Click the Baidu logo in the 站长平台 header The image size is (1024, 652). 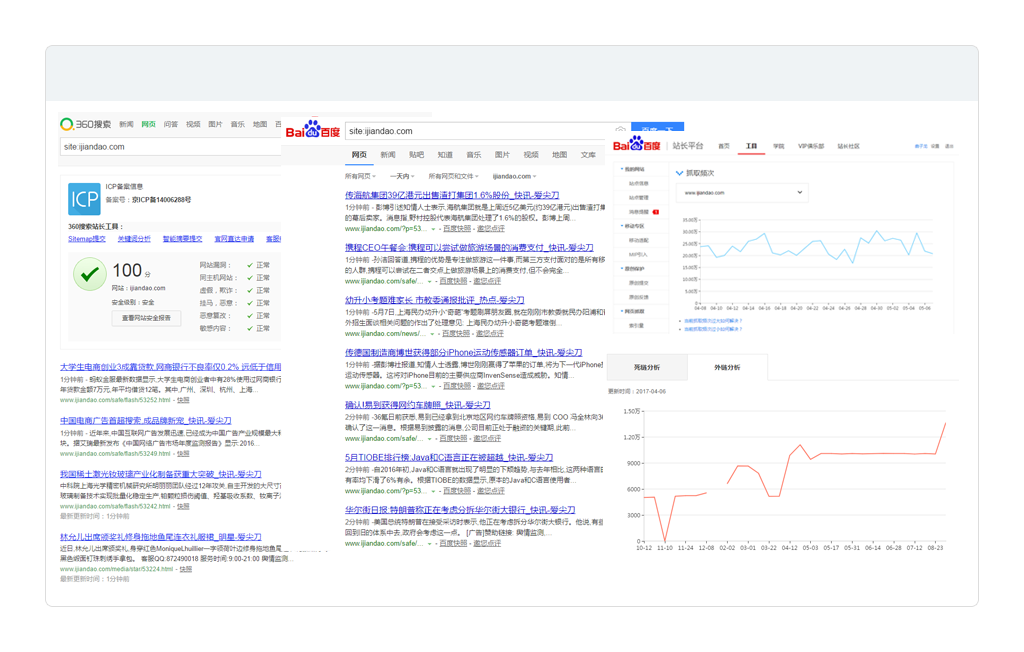click(x=637, y=144)
